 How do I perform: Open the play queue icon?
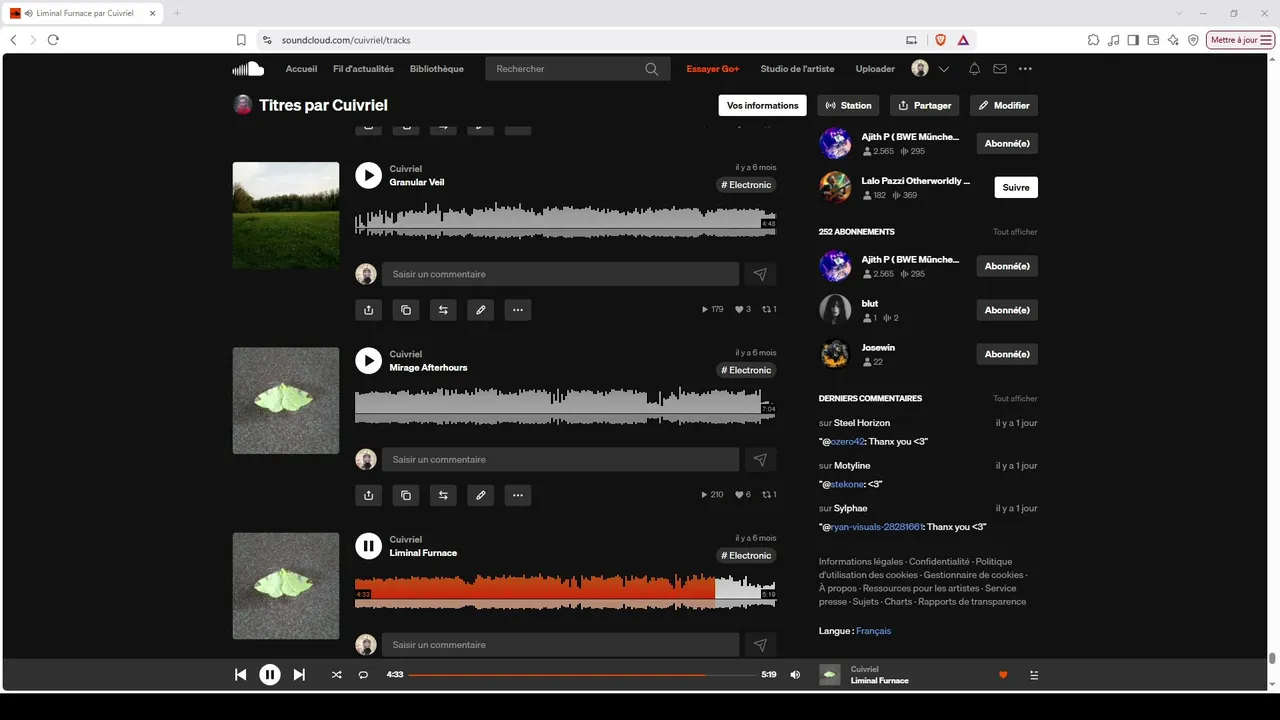click(1034, 675)
